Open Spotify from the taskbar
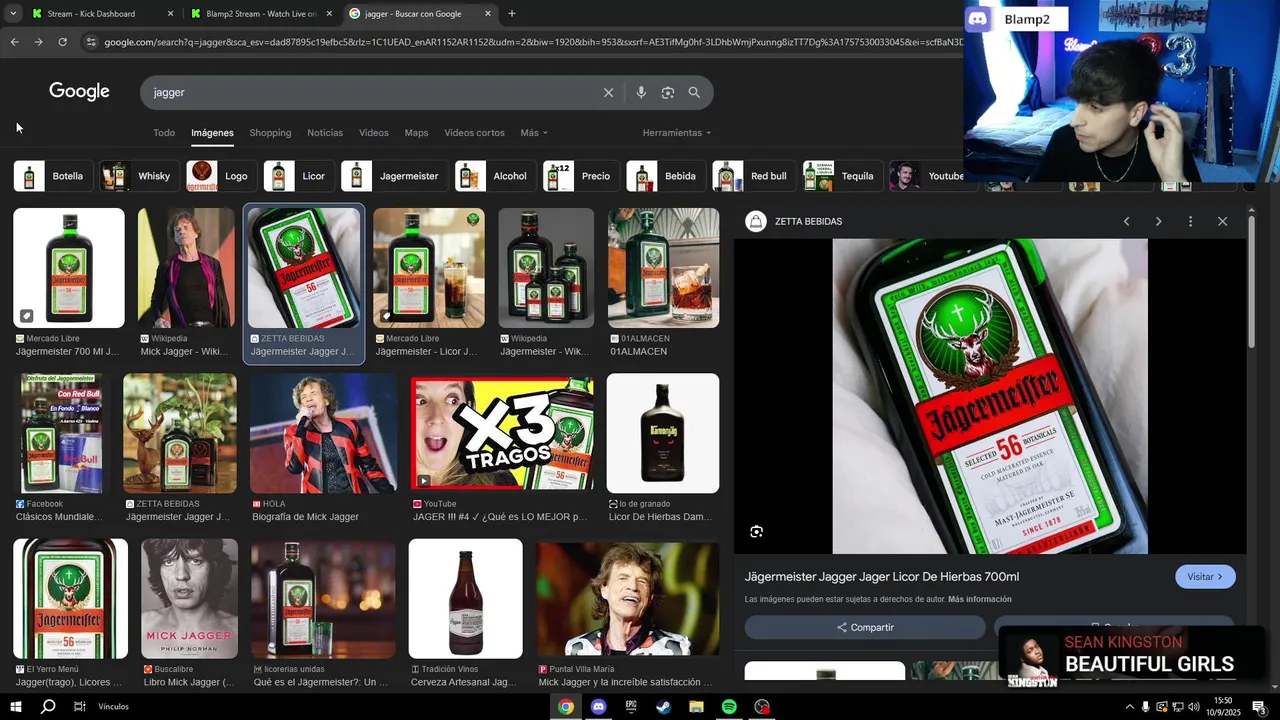 point(729,706)
